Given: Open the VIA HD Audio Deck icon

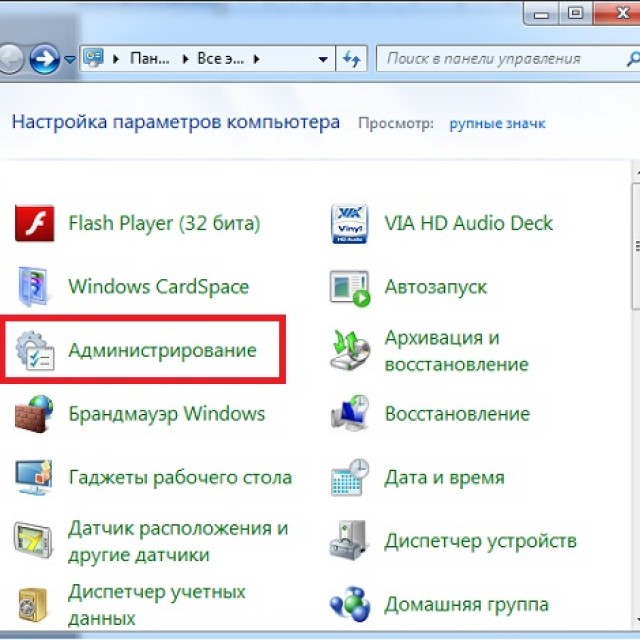Looking at the screenshot, I should point(349,224).
